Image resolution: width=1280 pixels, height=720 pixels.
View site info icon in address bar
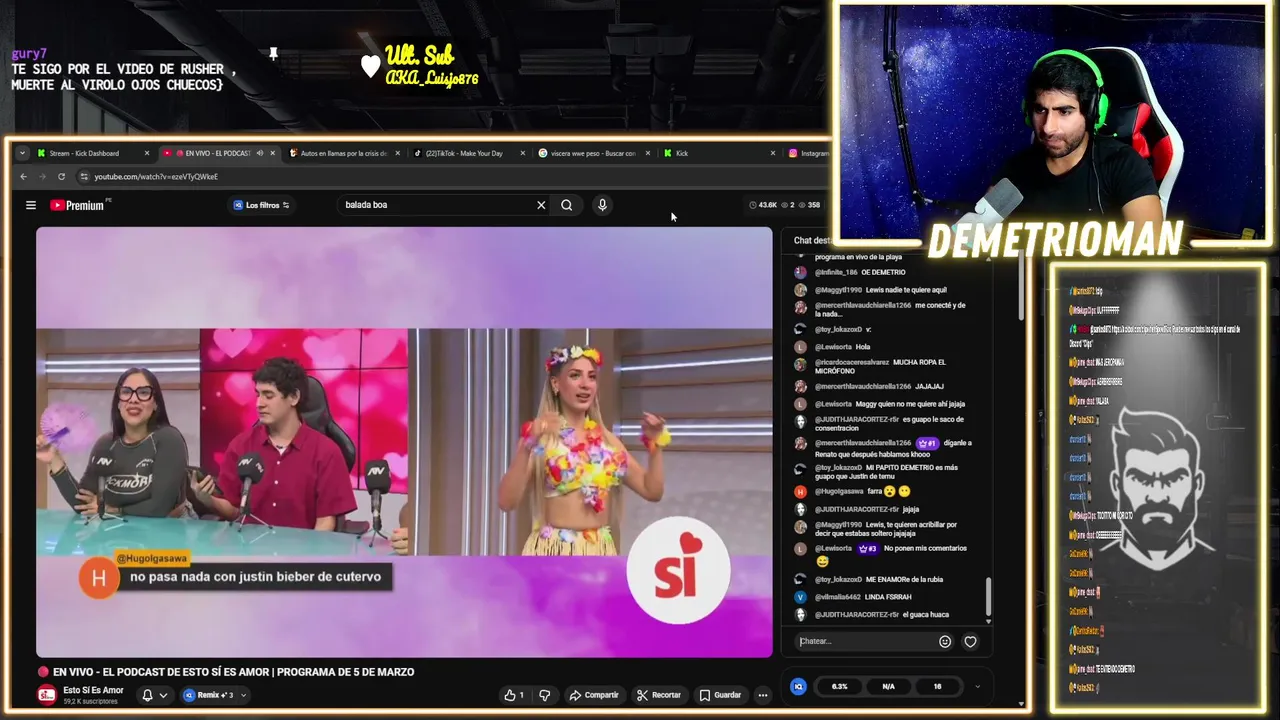coord(85,177)
